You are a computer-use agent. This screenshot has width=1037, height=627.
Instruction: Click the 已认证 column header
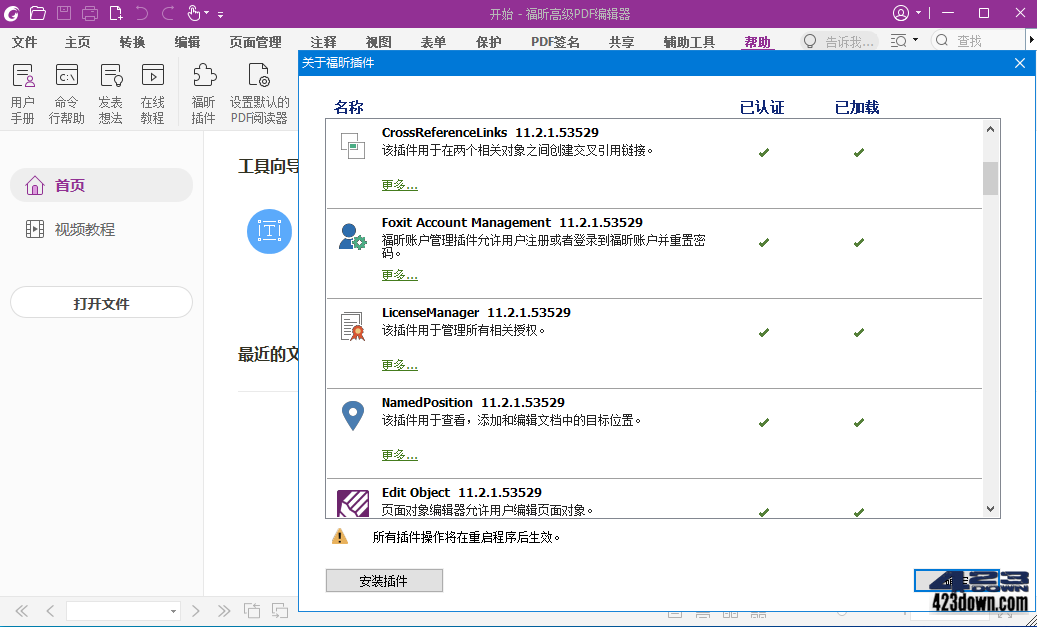[762, 107]
